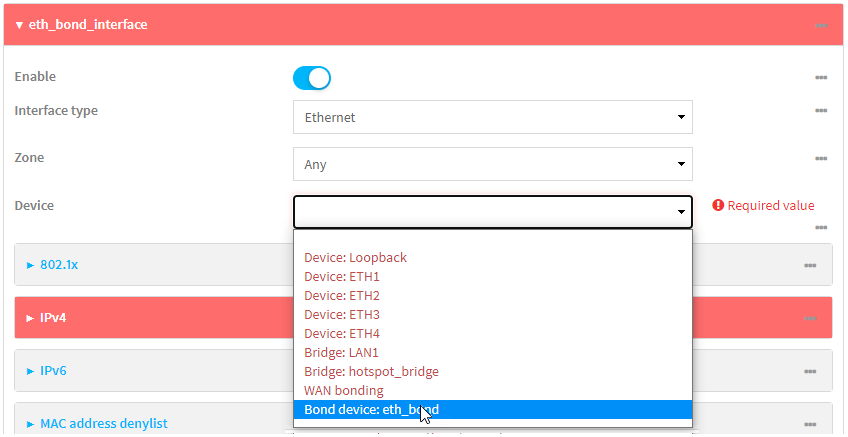Click the ellipsis icon beside Enable
Image resolution: width=848 pixels, height=437 pixels.
click(x=820, y=78)
